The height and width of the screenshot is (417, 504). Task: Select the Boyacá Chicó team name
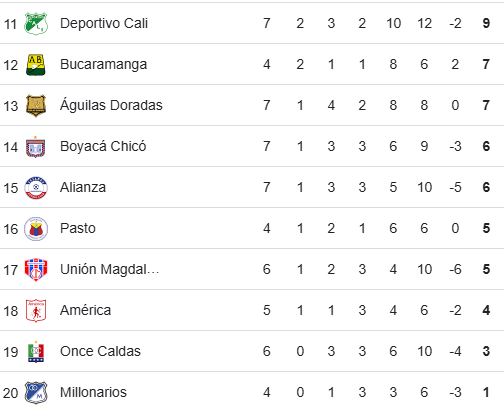click(x=103, y=146)
